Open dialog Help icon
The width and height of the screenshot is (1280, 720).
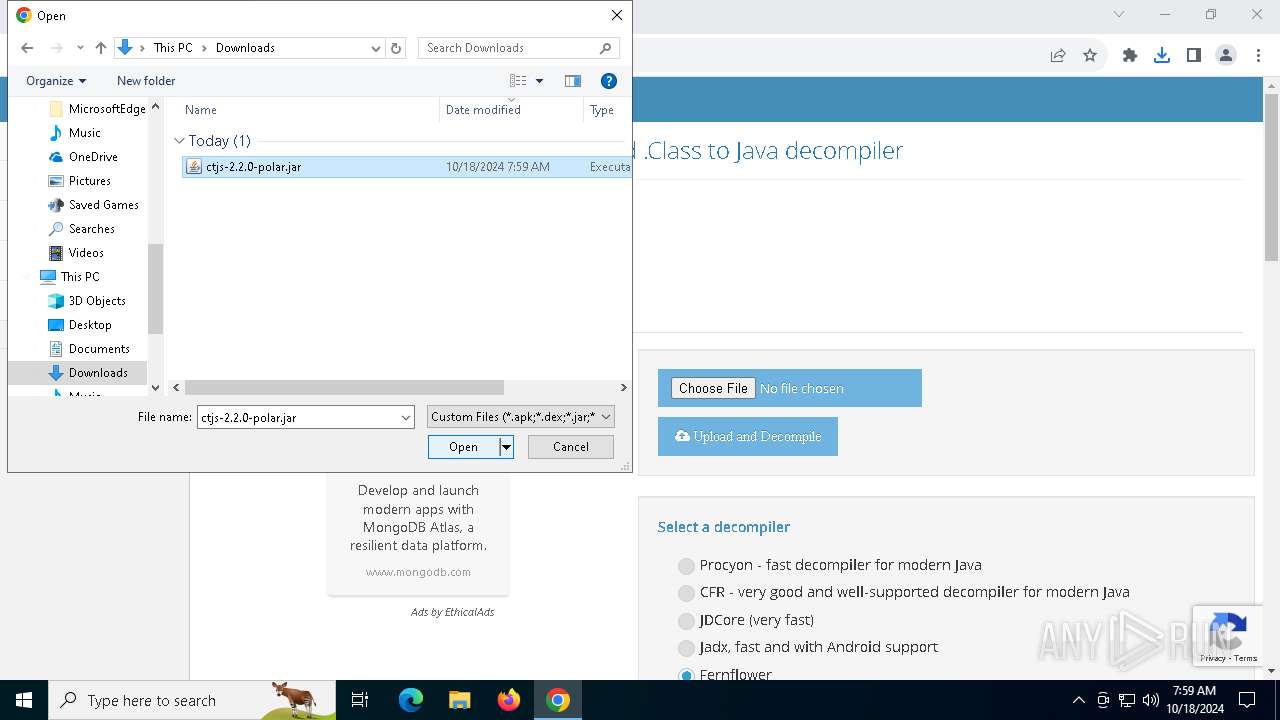[x=608, y=81]
